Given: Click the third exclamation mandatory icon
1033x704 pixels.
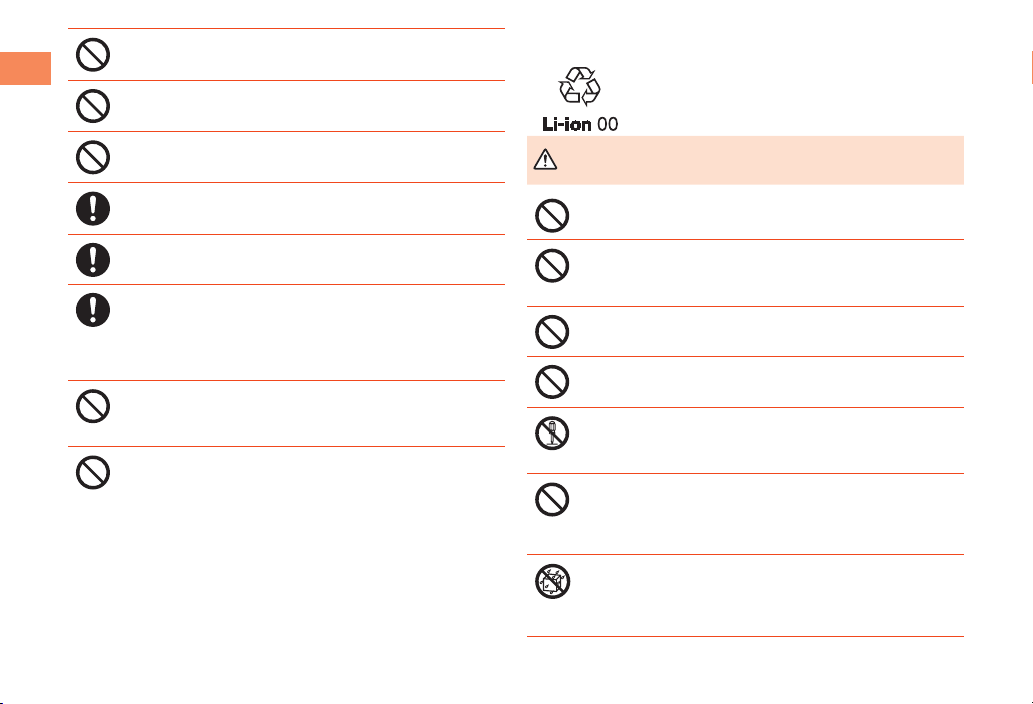Looking at the screenshot, I should tap(93, 309).
